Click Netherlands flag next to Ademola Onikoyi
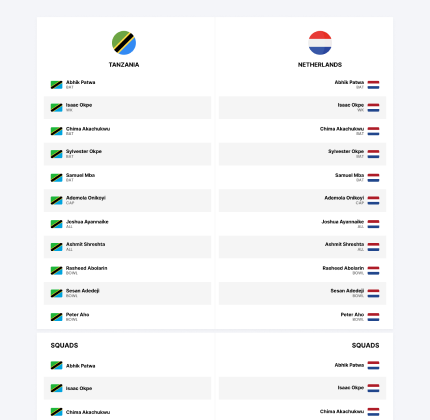Viewport: 430px width, 420px height. (373, 200)
